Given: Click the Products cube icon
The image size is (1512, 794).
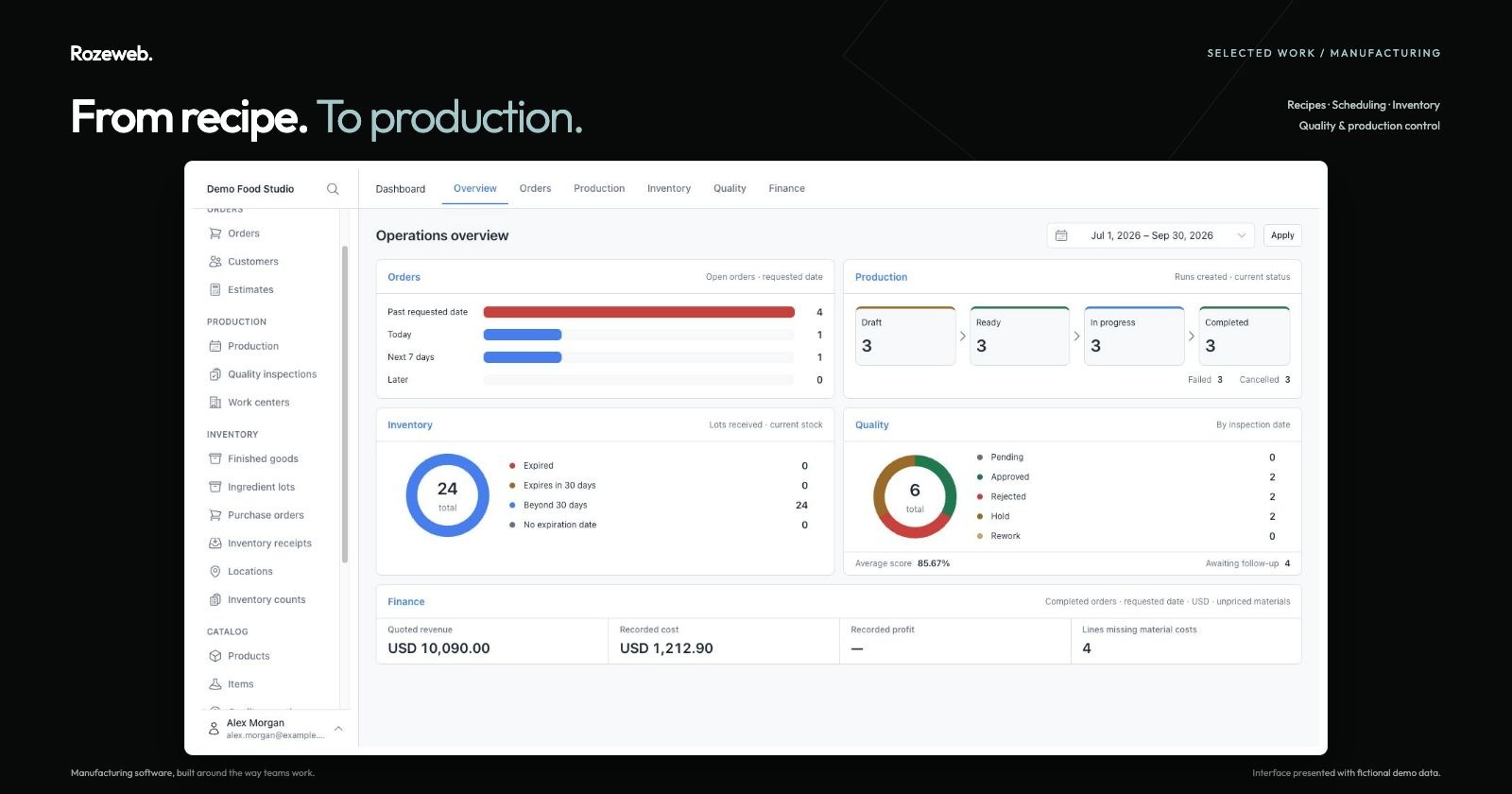Looking at the screenshot, I should tap(215, 656).
